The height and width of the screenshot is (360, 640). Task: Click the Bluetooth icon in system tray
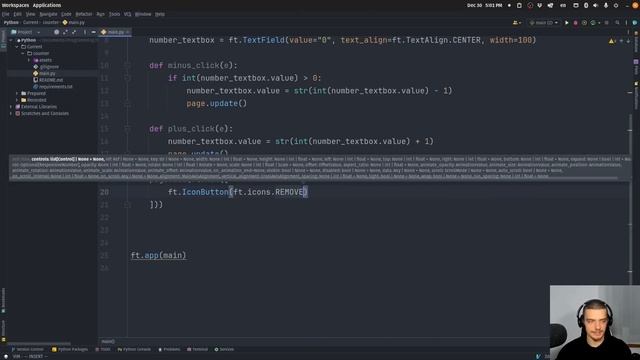point(586,5)
